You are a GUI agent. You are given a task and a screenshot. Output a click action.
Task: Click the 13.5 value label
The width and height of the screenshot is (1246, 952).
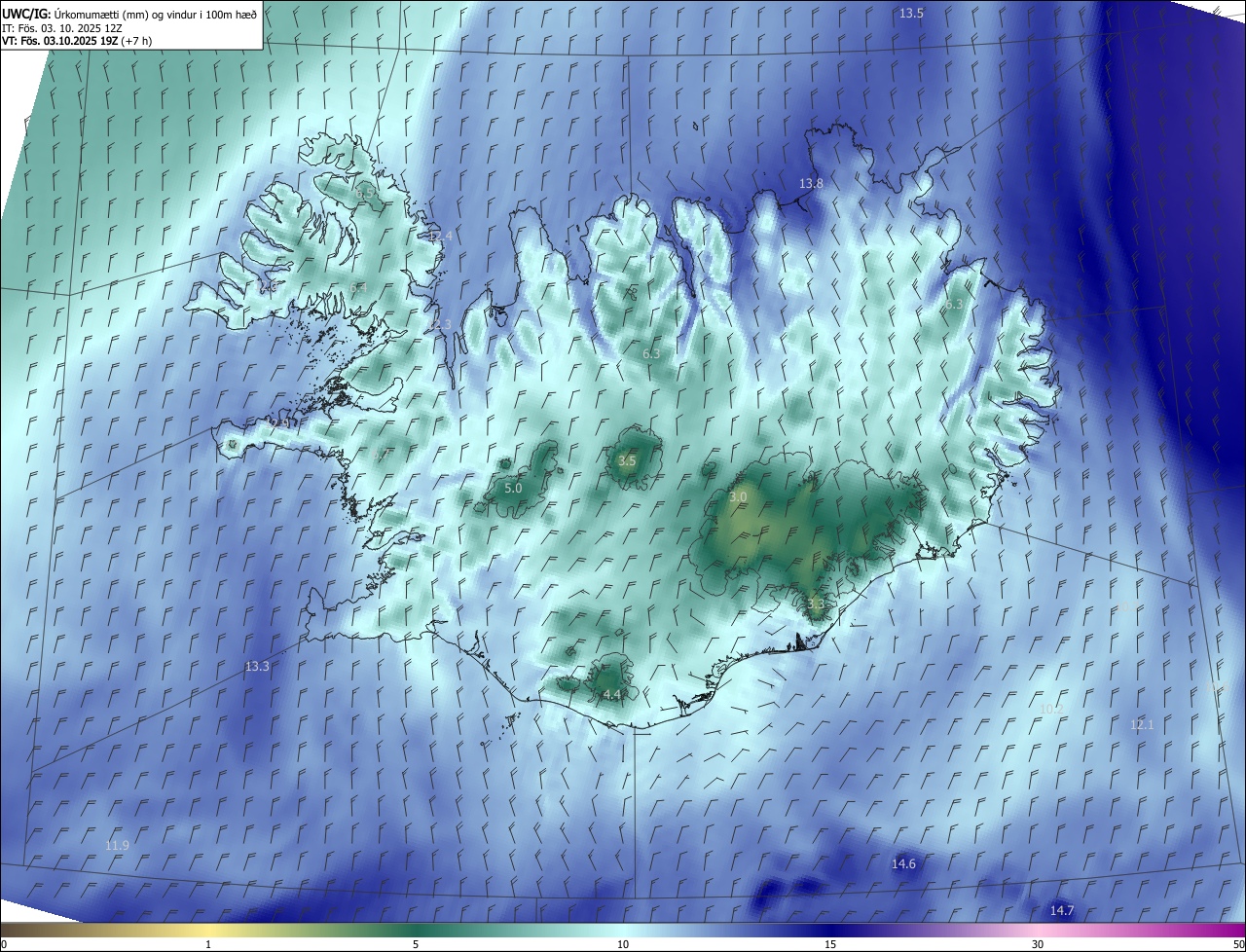(911, 13)
